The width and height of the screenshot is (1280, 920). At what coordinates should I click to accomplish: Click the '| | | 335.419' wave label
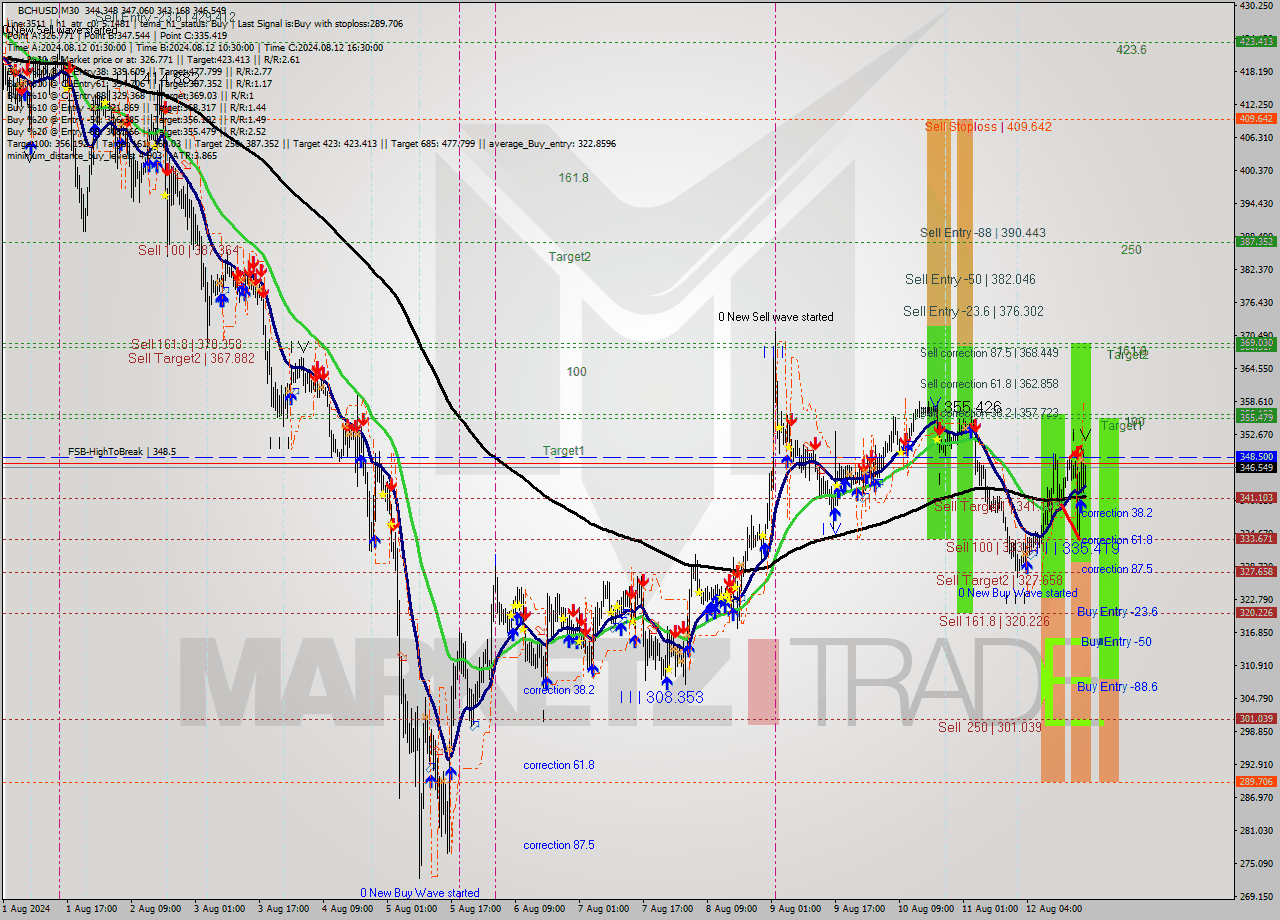coord(1074,548)
